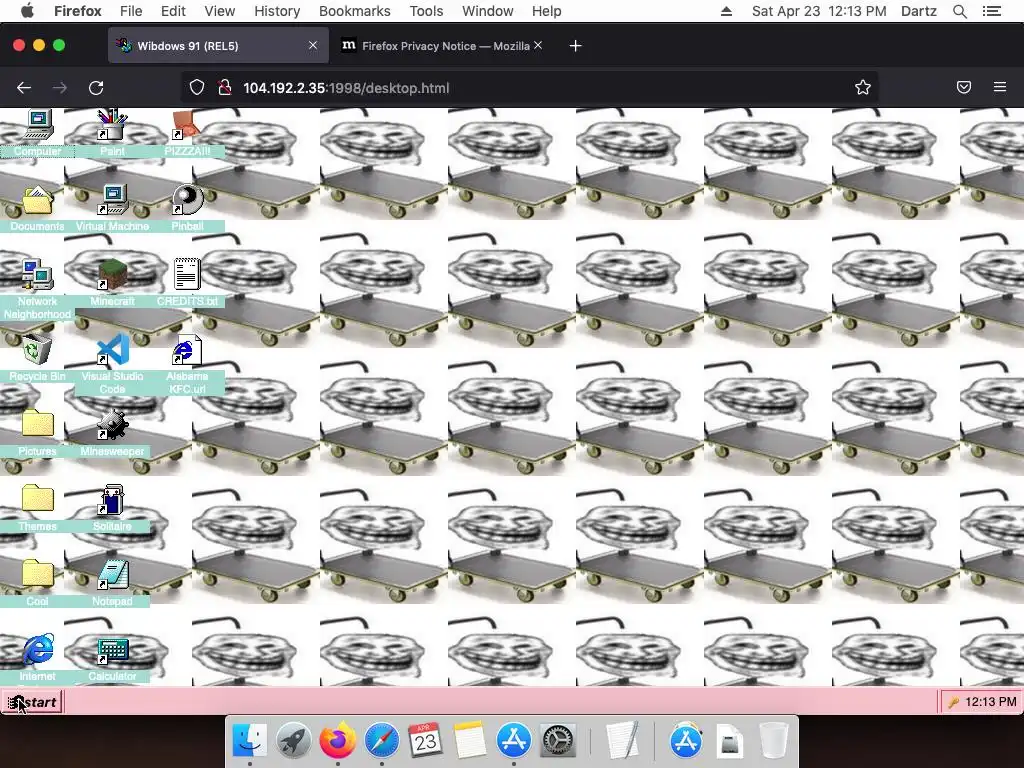Open the Pictures folder icon

(38, 425)
